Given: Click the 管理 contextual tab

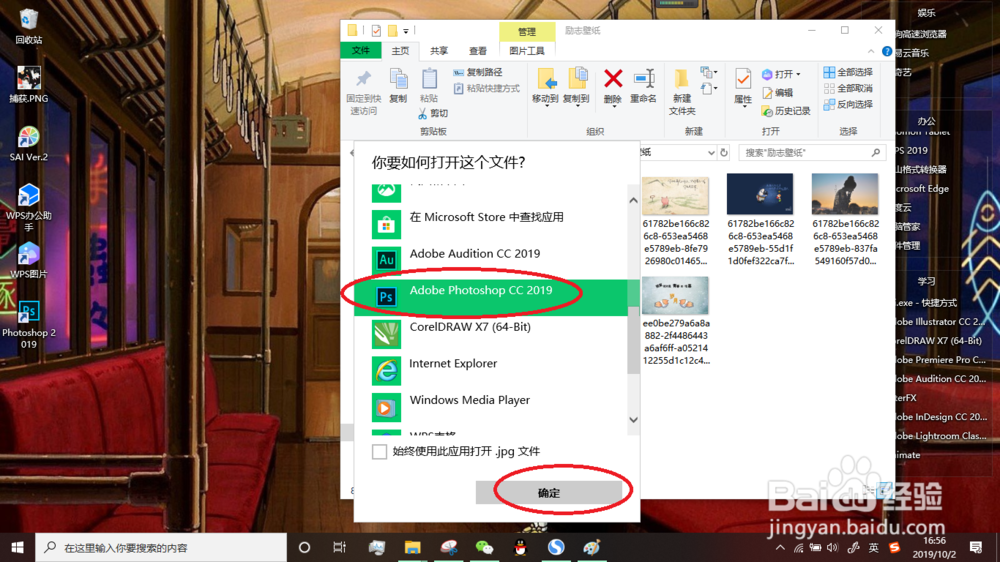Looking at the screenshot, I should click(x=527, y=31).
